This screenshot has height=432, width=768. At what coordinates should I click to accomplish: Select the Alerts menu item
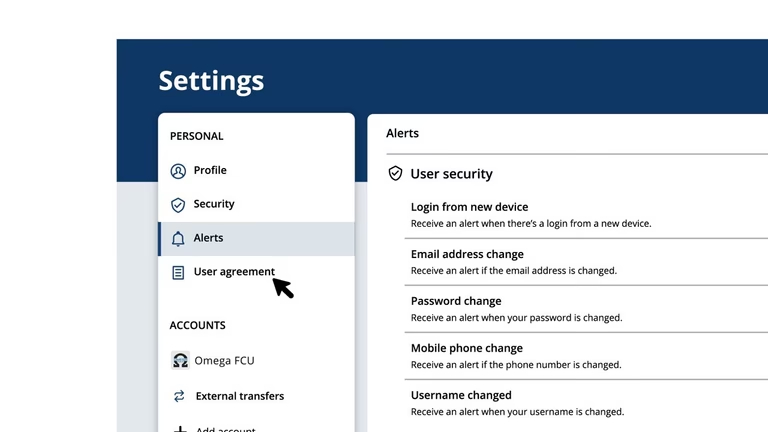256,239
